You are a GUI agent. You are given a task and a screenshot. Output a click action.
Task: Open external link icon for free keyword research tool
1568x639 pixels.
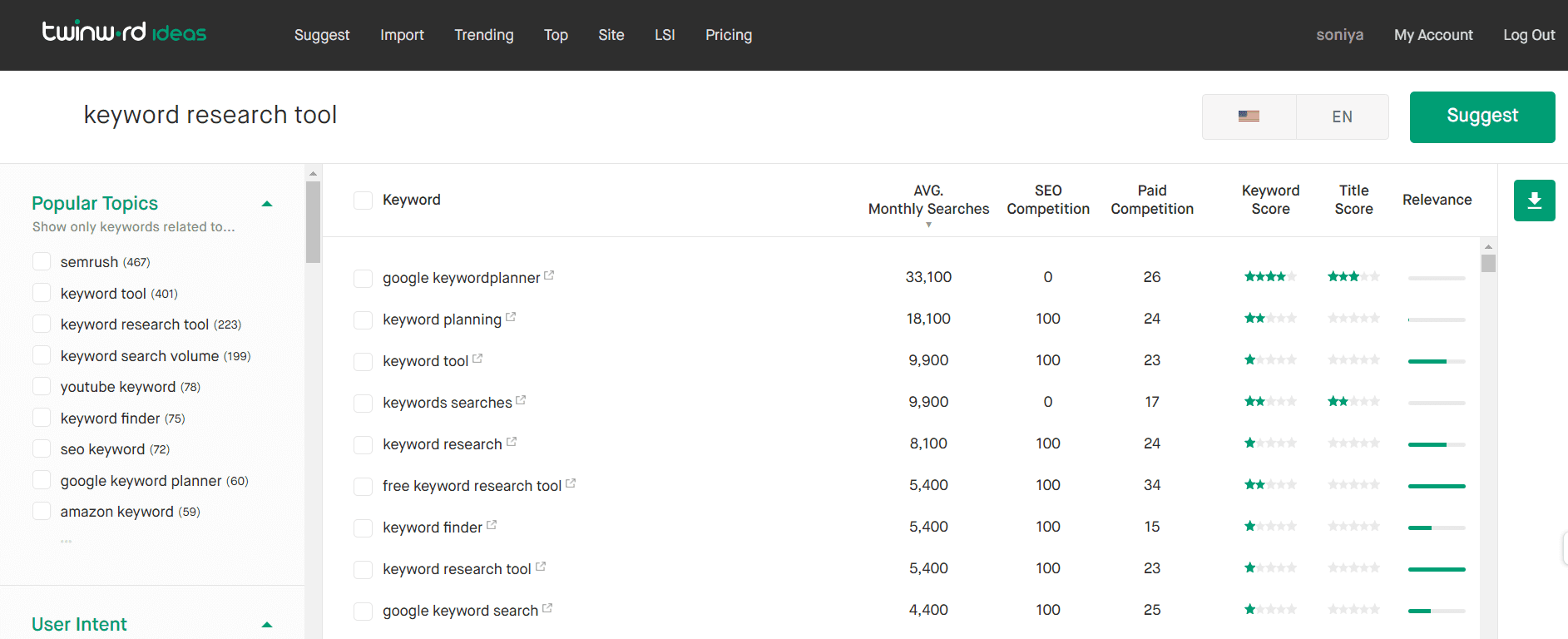571,483
